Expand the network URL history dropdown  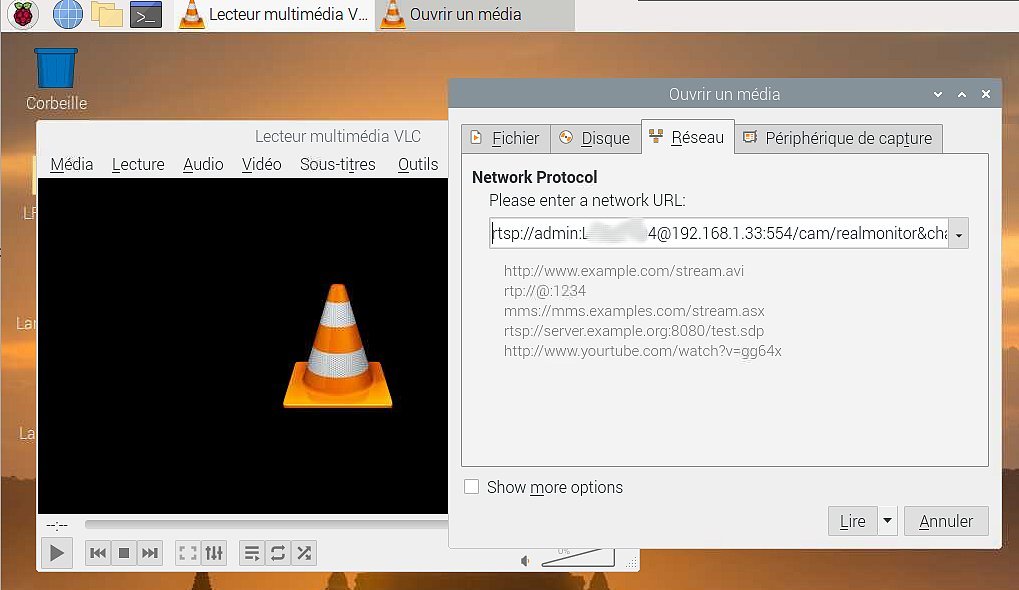pos(959,234)
